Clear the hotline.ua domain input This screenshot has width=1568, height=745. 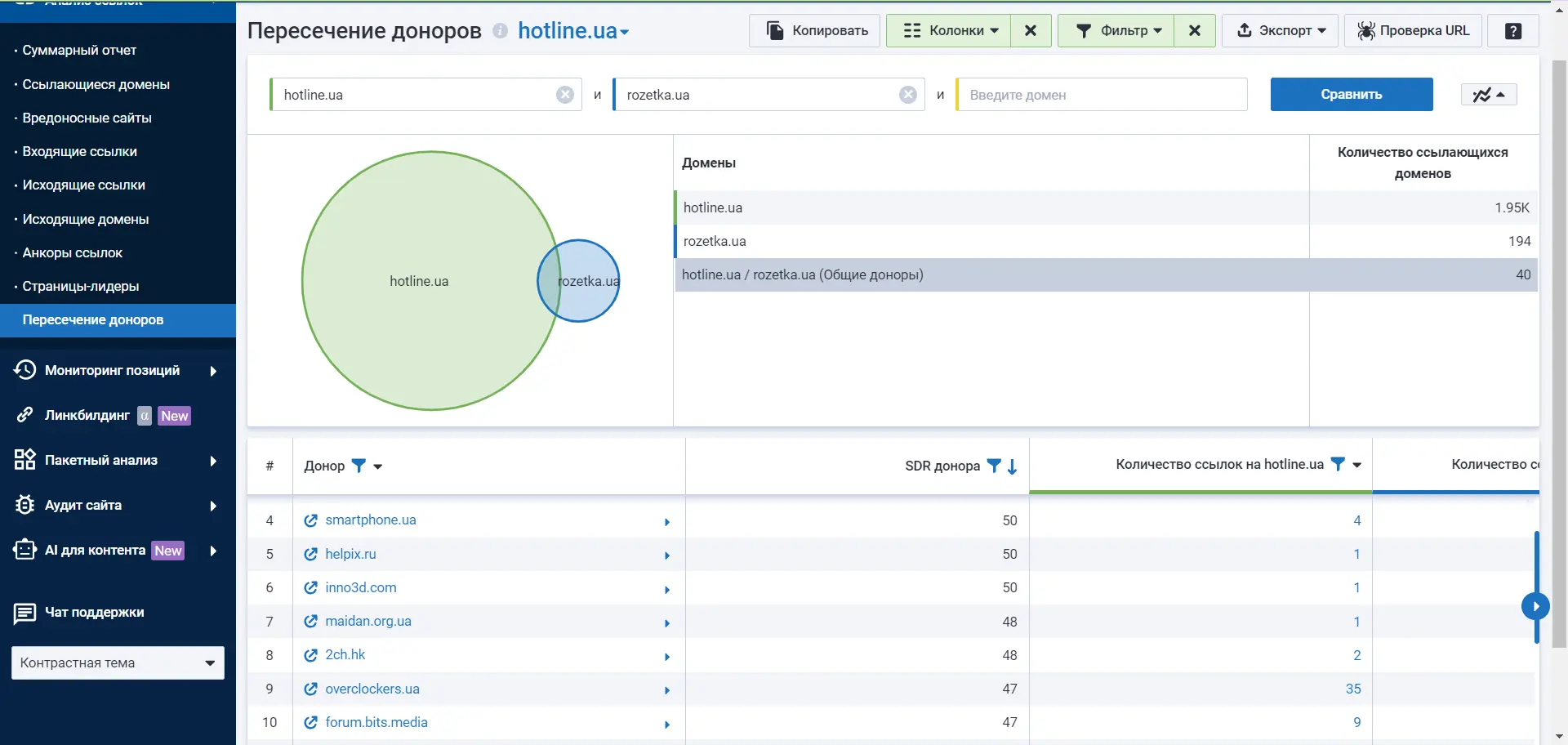pyautogui.click(x=564, y=95)
